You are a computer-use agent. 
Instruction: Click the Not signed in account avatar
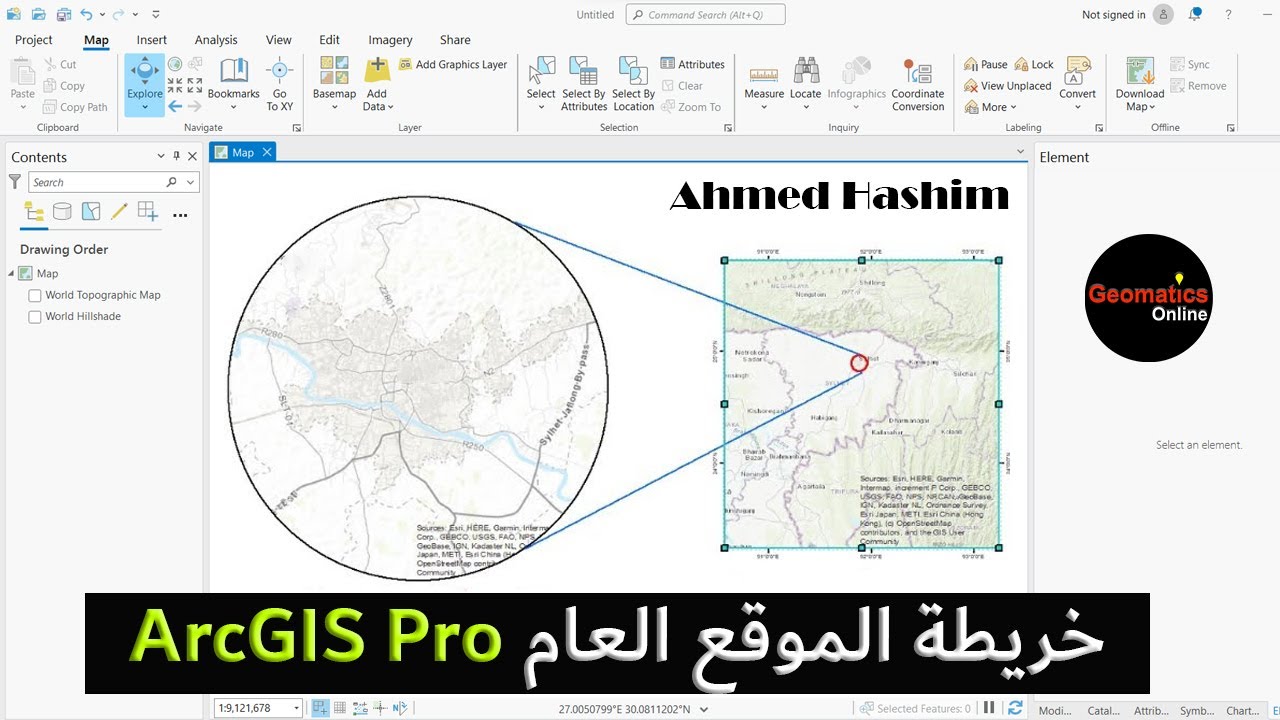pos(1163,14)
